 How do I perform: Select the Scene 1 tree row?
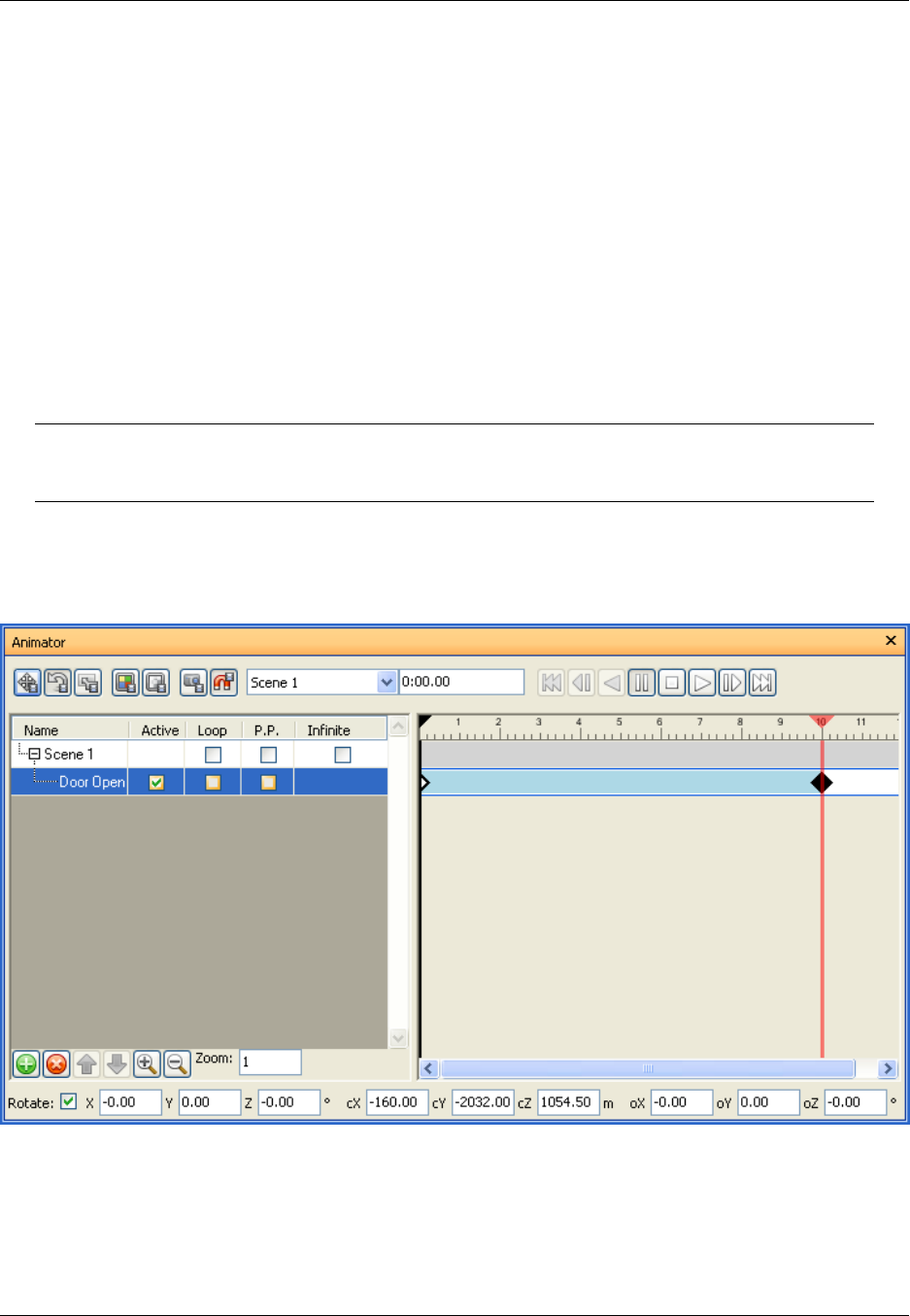coord(199,755)
